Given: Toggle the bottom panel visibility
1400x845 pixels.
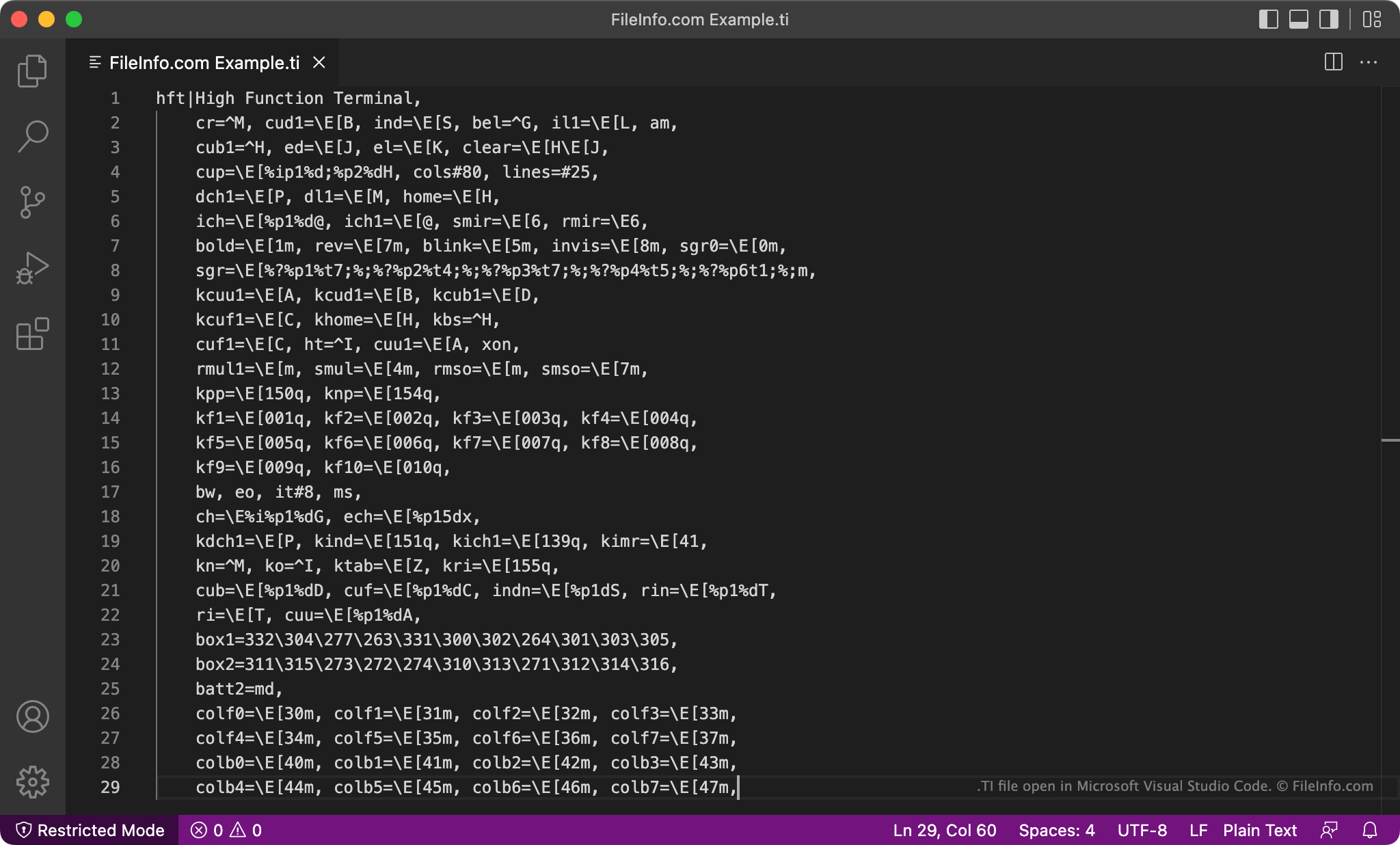Looking at the screenshot, I should [x=1298, y=19].
